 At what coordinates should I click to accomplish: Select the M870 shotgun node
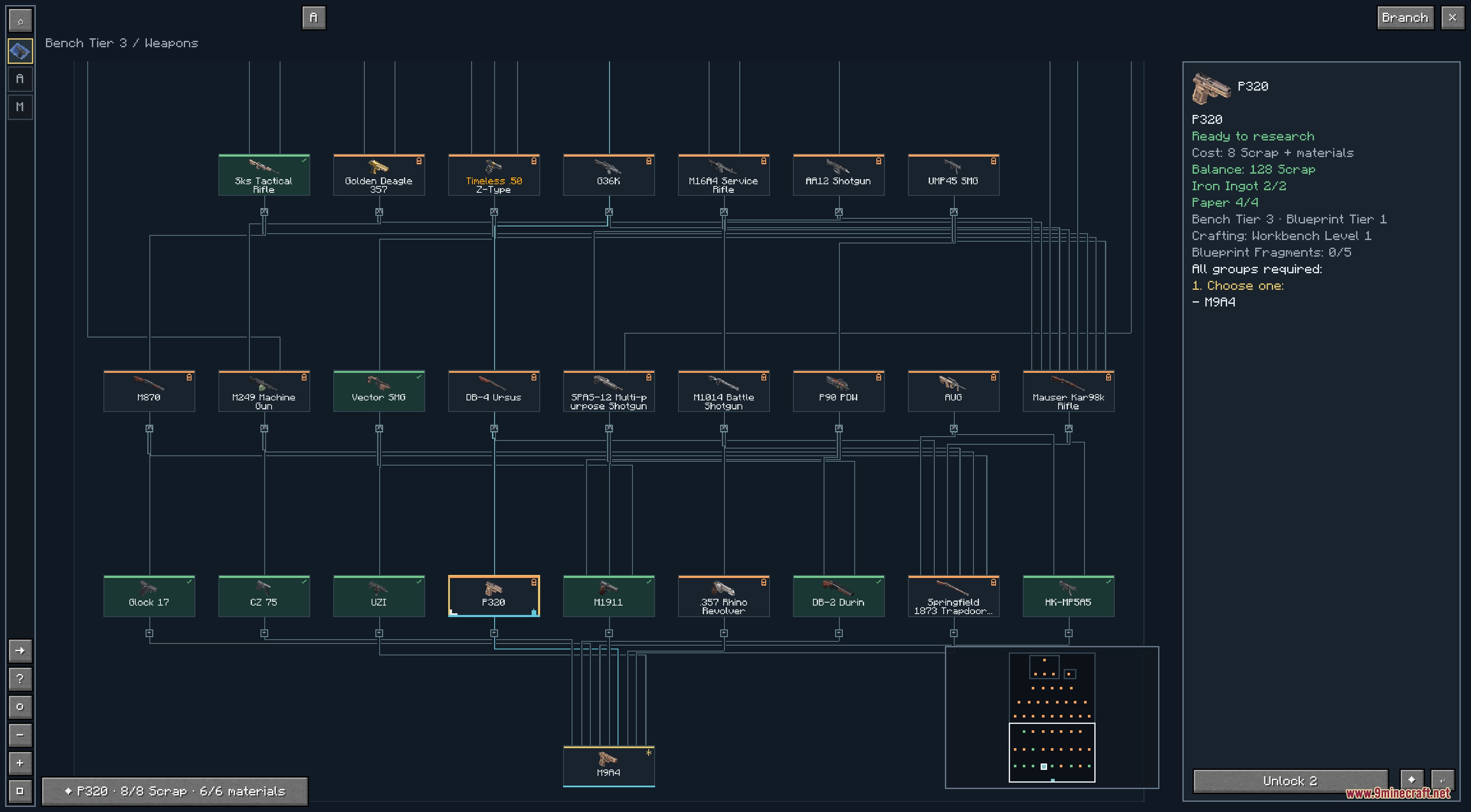point(149,391)
